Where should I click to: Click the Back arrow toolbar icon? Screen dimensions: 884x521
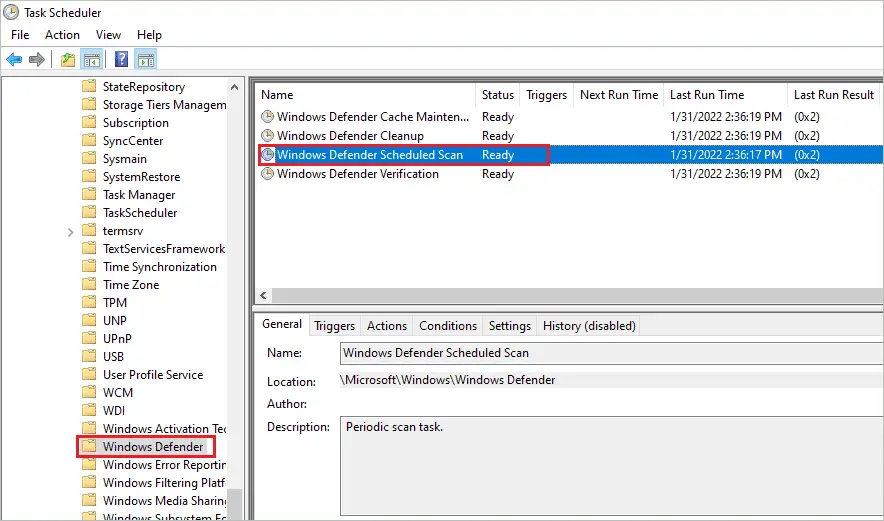pos(14,59)
